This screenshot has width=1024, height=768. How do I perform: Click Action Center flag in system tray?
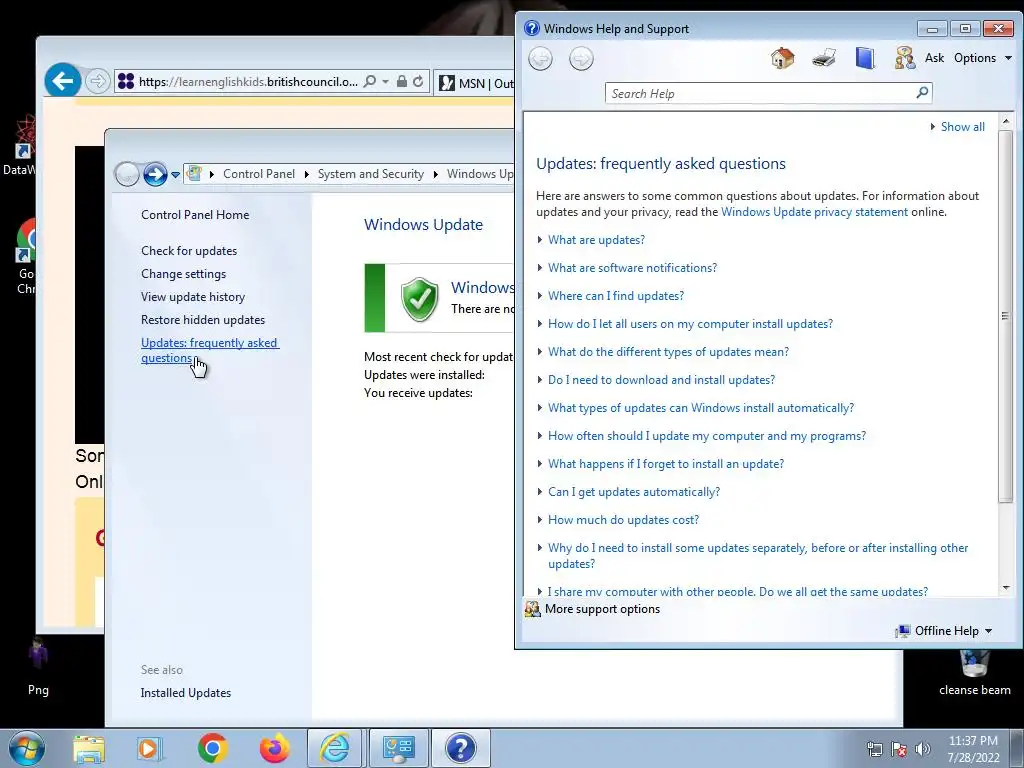pyautogui.click(x=899, y=749)
